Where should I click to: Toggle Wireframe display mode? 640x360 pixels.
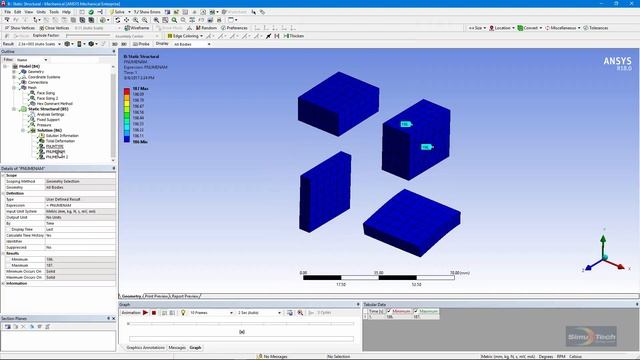tap(137, 28)
